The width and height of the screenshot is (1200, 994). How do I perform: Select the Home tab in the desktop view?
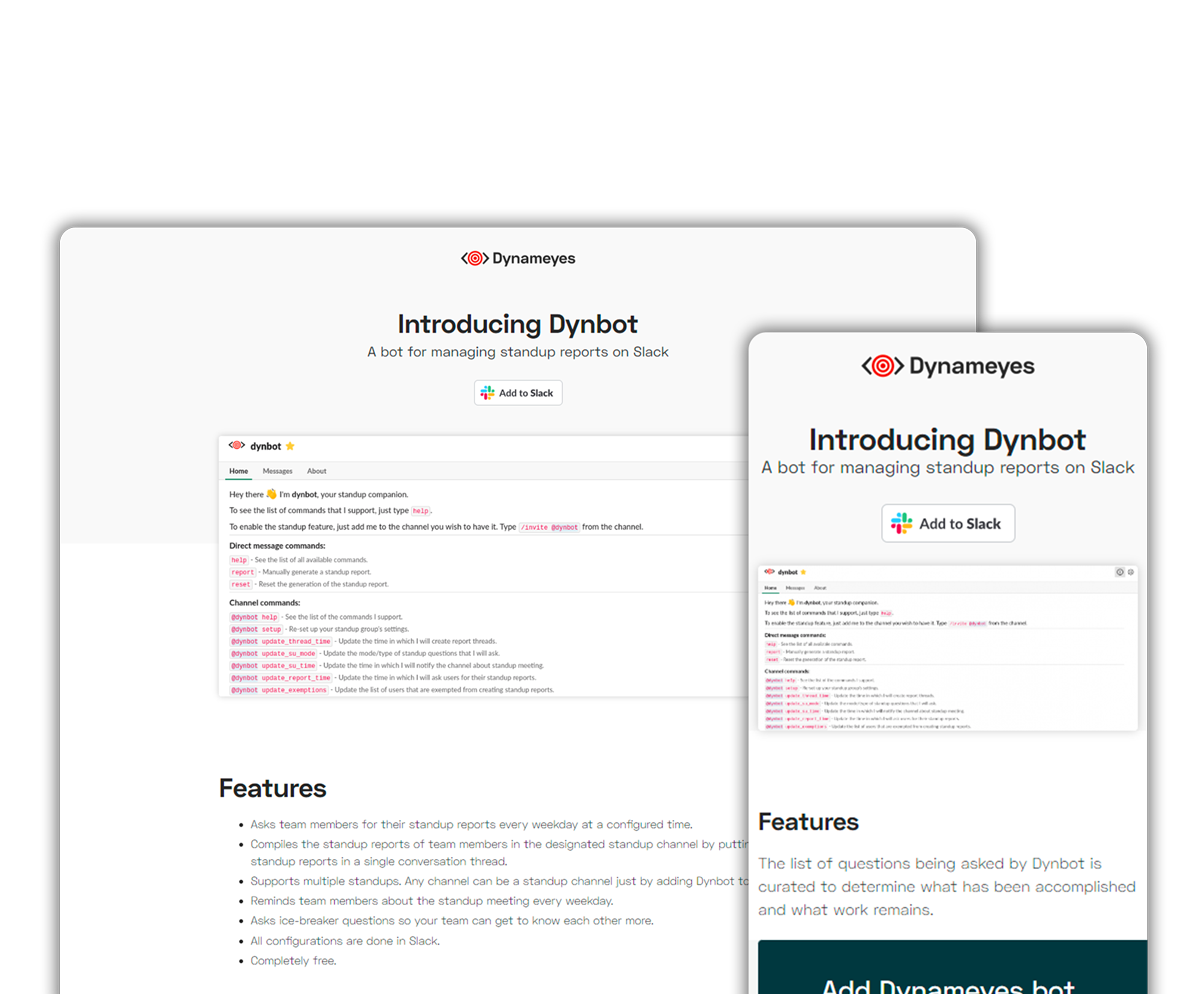238,471
